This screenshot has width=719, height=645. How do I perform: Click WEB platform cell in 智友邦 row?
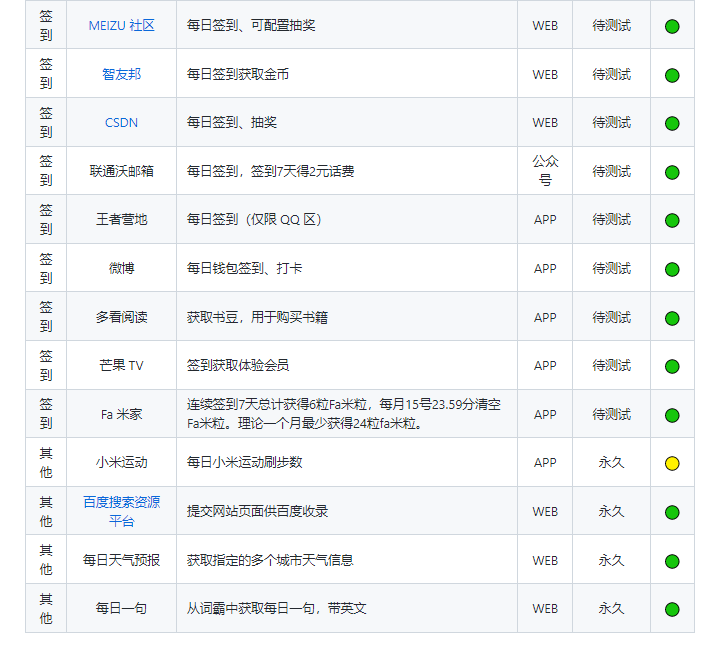[x=545, y=75]
